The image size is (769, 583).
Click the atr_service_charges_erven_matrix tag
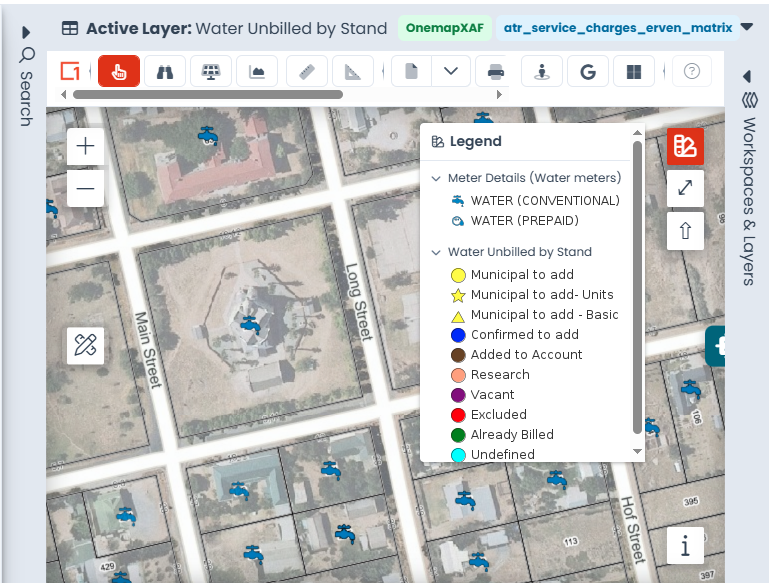[x=618, y=28]
